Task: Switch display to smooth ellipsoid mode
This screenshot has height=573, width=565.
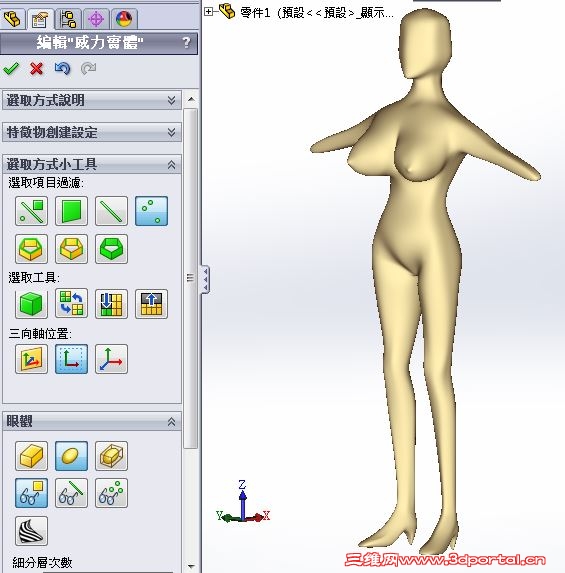Action: pyautogui.click(x=71, y=456)
